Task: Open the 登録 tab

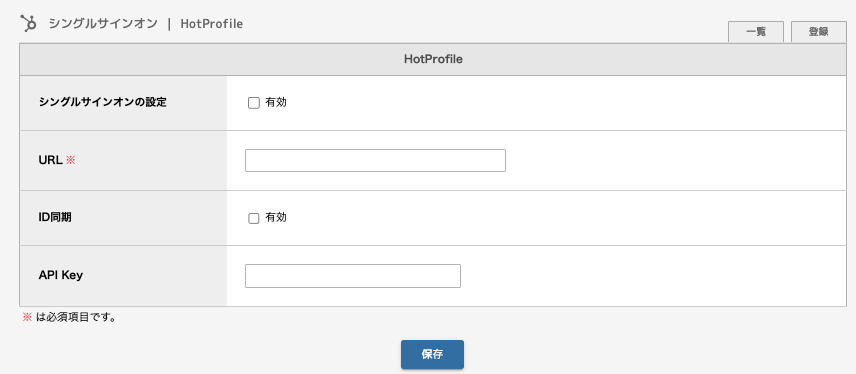Action: tap(818, 32)
